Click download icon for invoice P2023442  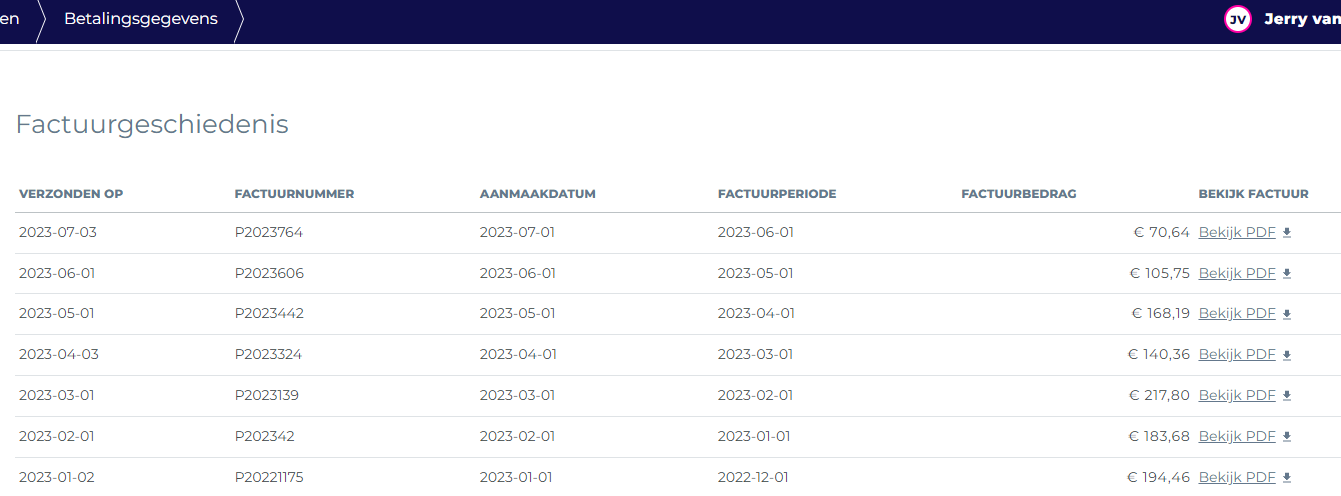click(x=1287, y=314)
